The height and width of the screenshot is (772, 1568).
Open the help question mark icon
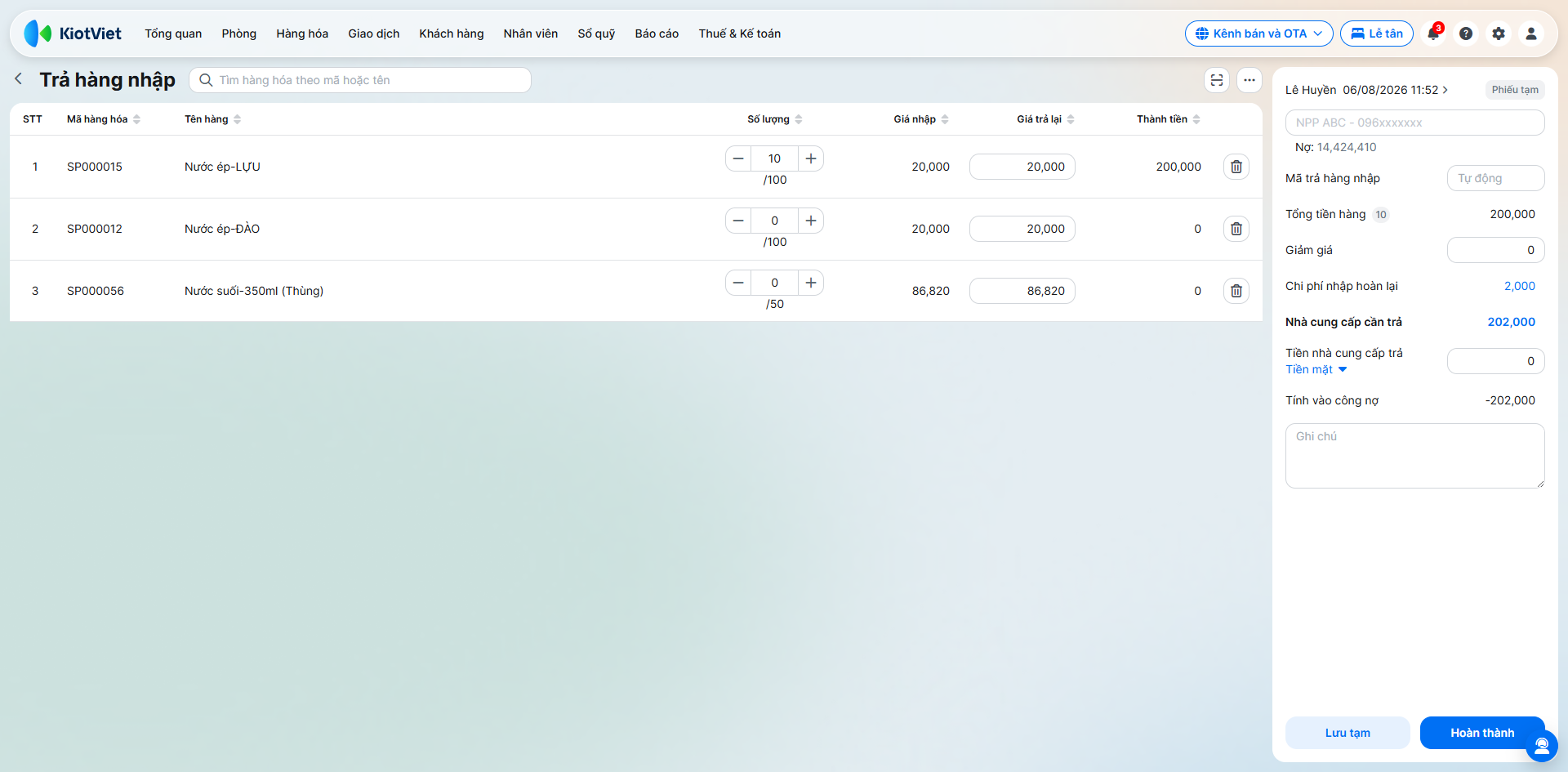(1466, 33)
